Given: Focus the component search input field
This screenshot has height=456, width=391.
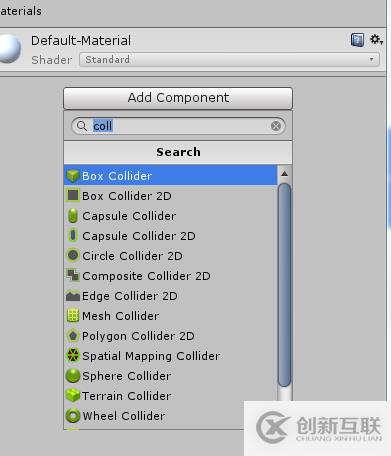Looking at the screenshot, I should (178, 126).
